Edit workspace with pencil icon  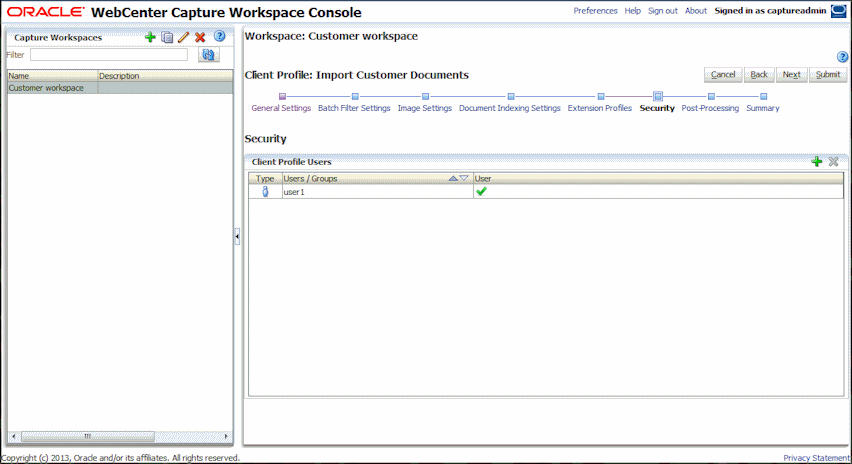pos(184,37)
